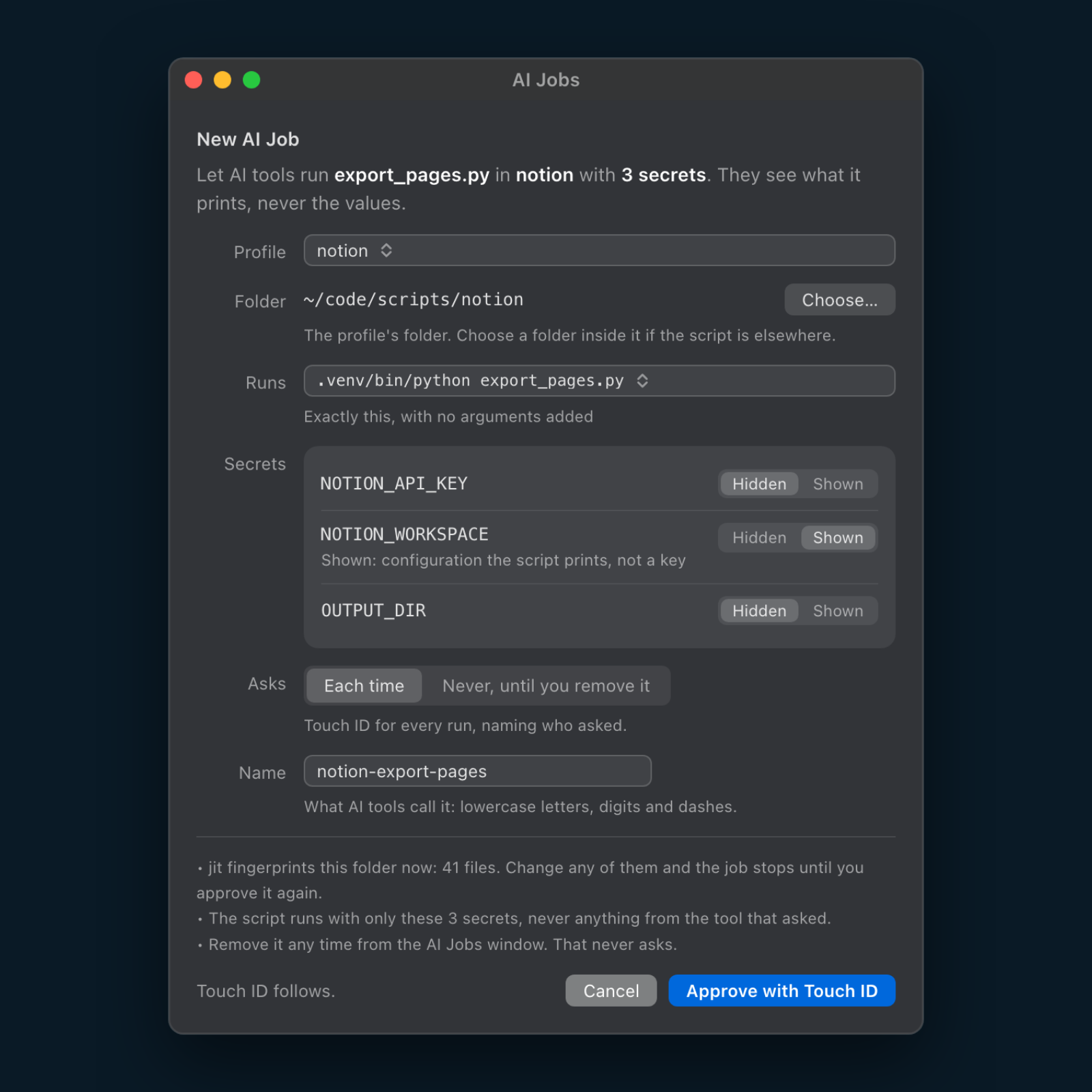Screen dimensions: 1092x1092
Task: Click the lowercase letters, digits and dashes hint
Action: click(520, 807)
